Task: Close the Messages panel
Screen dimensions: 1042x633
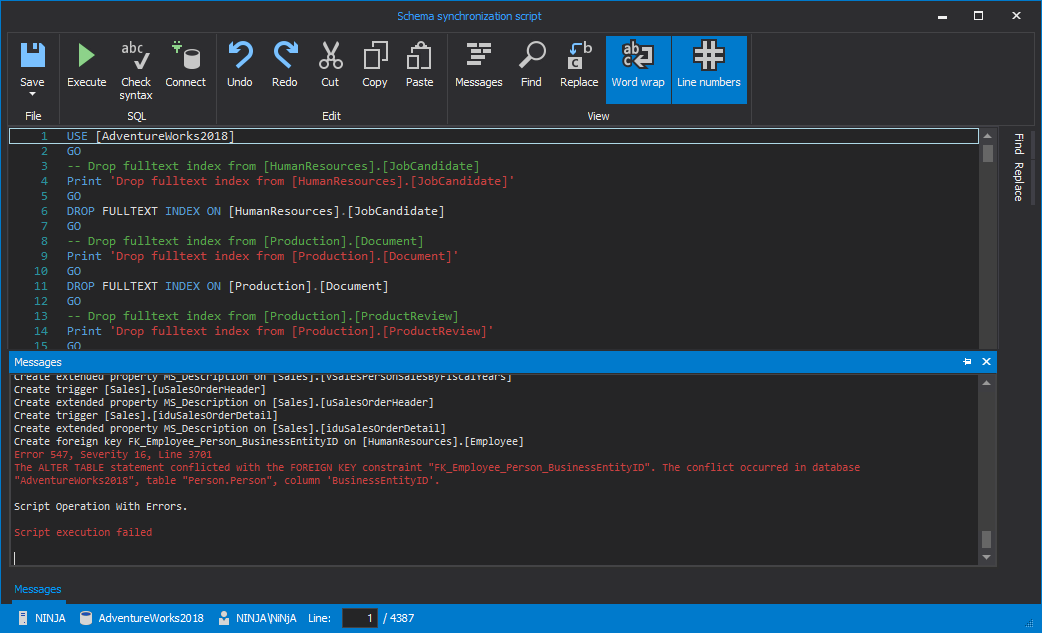Action: click(986, 362)
